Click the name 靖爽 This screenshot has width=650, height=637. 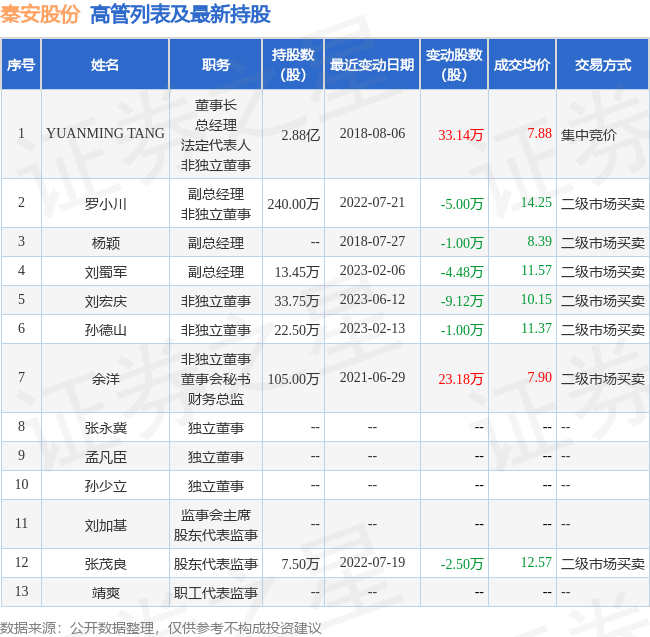pyautogui.click(x=105, y=593)
